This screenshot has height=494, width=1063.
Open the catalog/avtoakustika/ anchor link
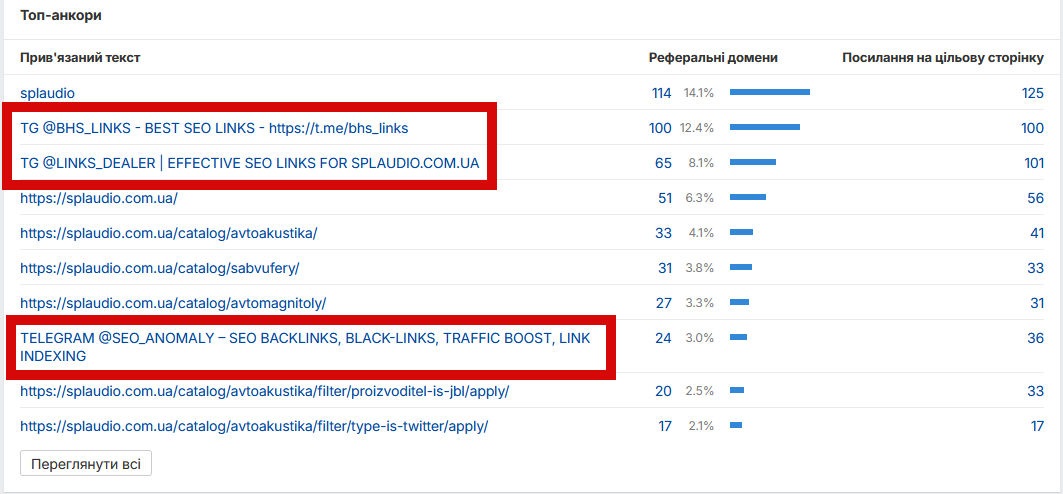(169, 233)
